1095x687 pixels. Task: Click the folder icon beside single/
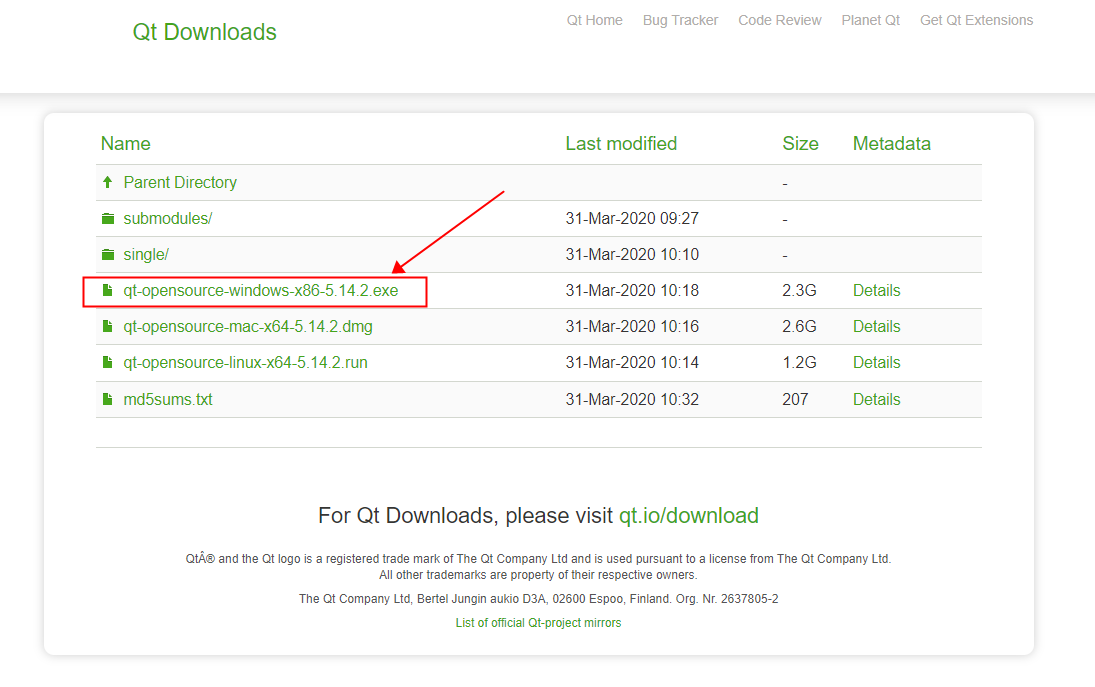coord(108,255)
